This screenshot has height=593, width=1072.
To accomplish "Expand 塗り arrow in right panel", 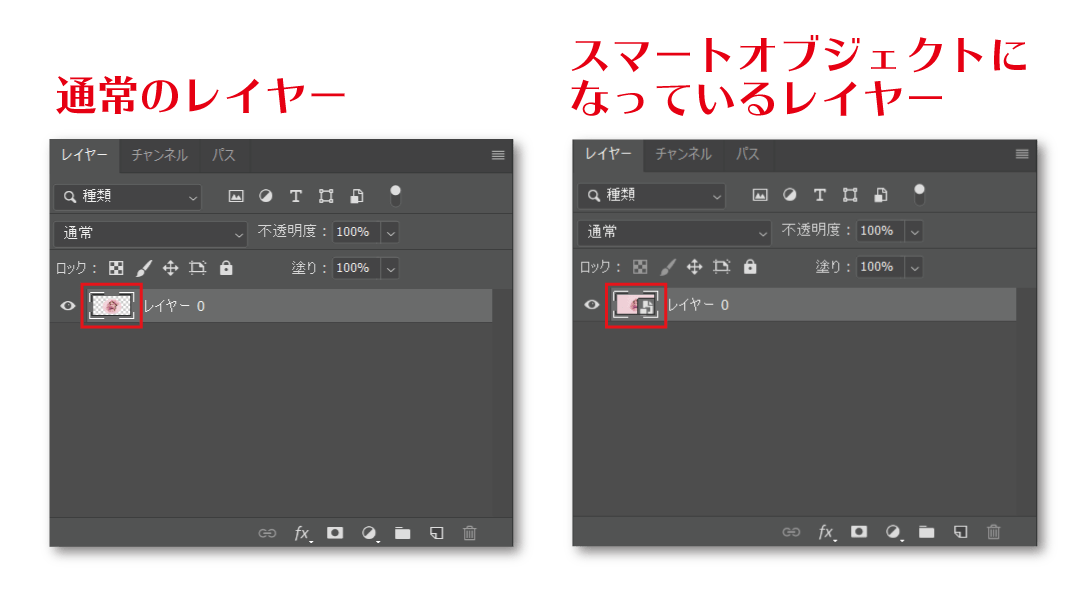I will click(914, 267).
